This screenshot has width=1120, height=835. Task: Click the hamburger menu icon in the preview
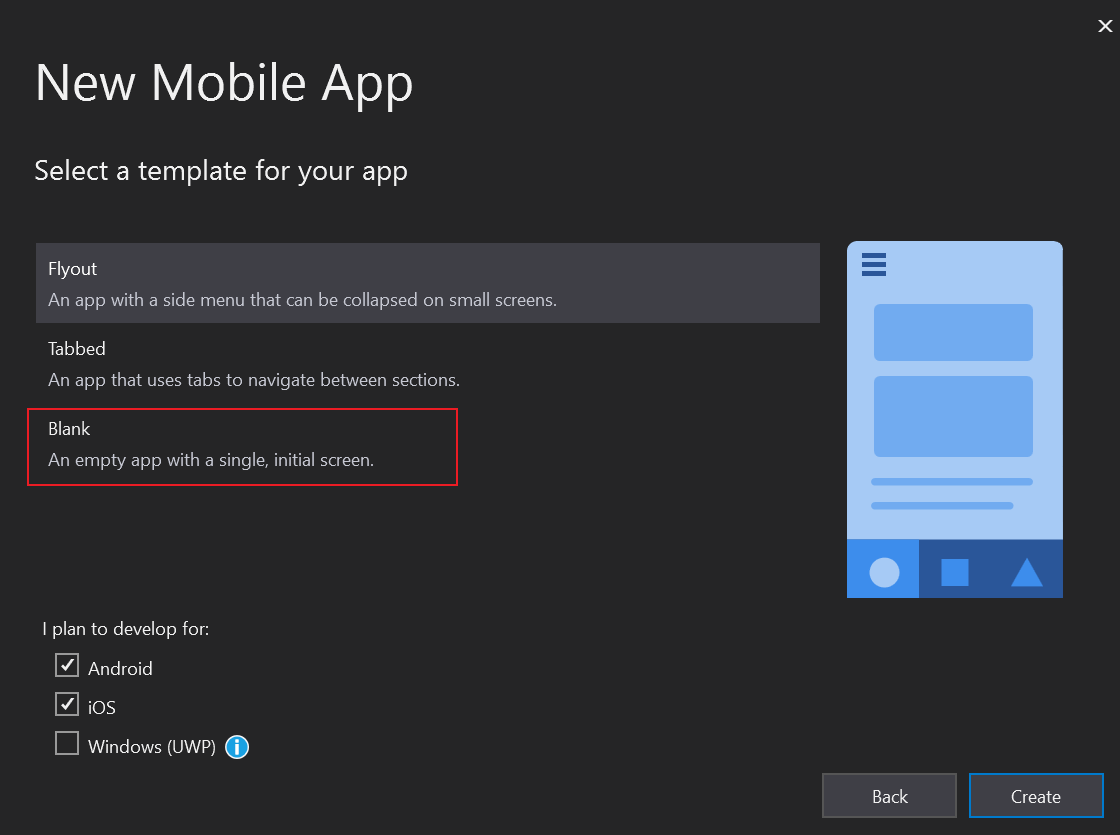pos(873,264)
